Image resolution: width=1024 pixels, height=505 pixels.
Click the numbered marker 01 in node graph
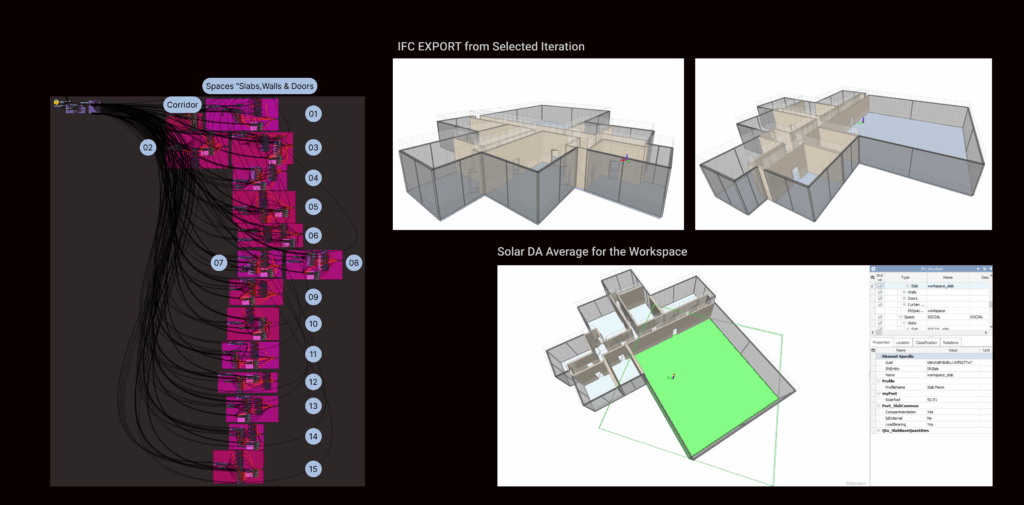(x=313, y=114)
